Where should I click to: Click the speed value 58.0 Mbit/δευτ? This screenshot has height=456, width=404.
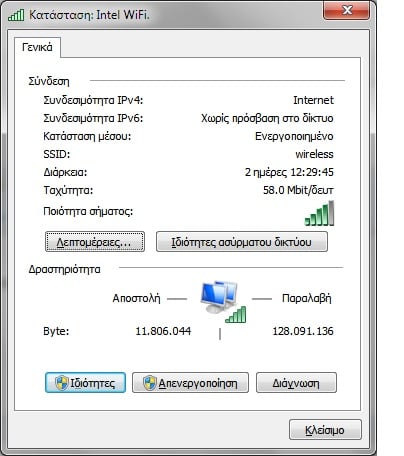(x=298, y=190)
